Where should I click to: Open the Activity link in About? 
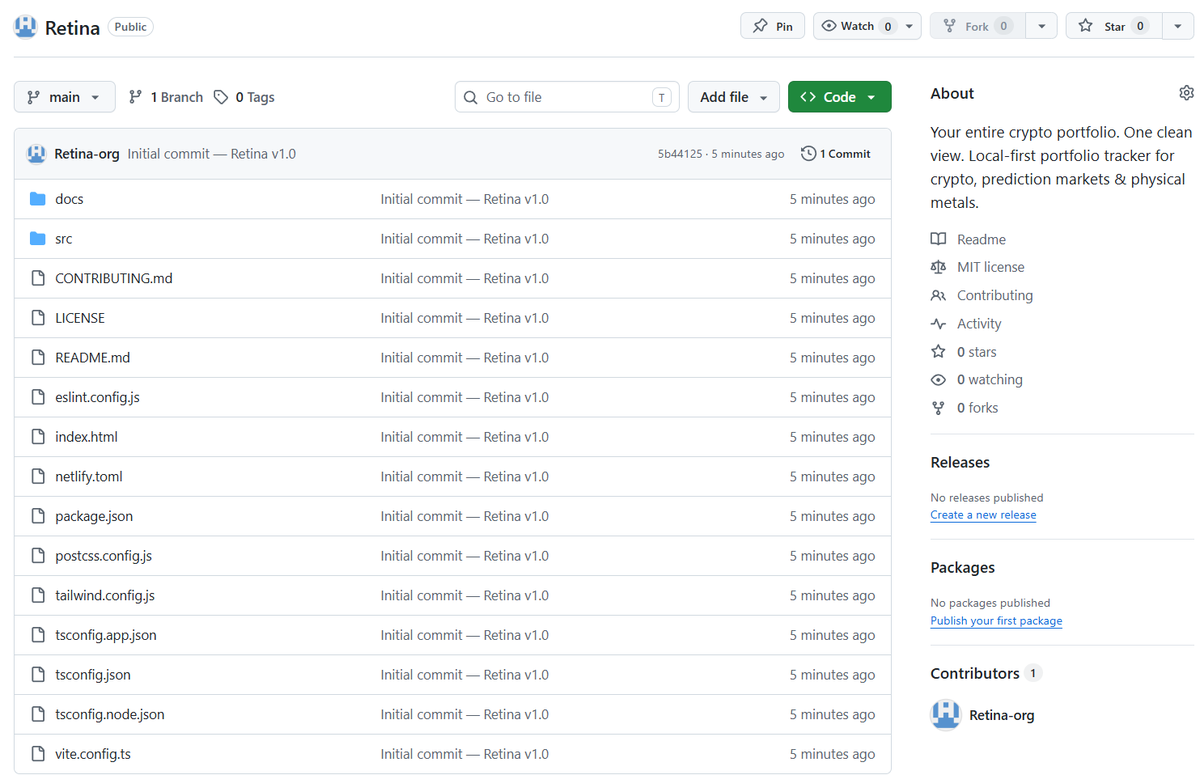click(x=979, y=324)
